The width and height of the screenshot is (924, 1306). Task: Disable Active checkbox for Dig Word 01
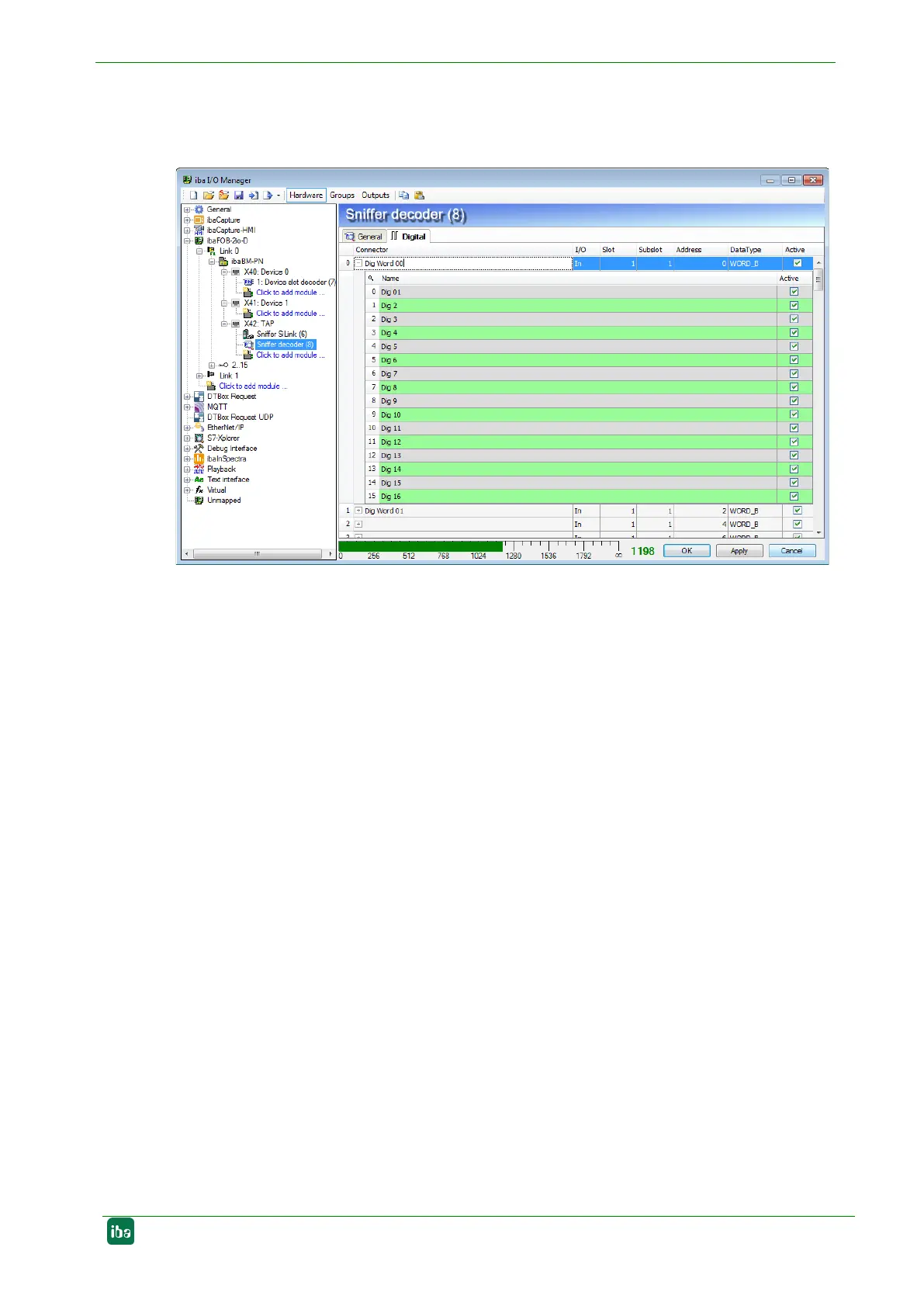click(797, 511)
